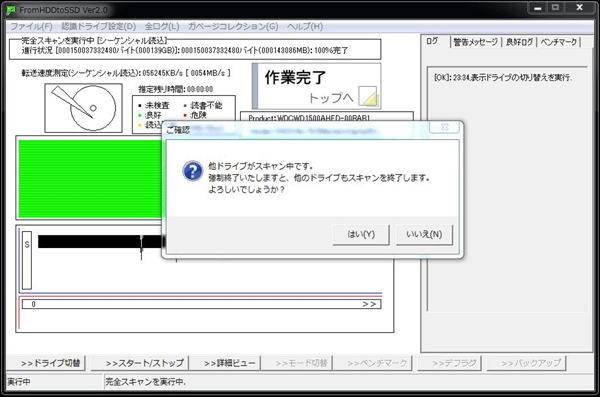The height and width of the screenshot is (397, 600).
Task: Click the 良好 legend entry
Action: click(x=150, y=115)
